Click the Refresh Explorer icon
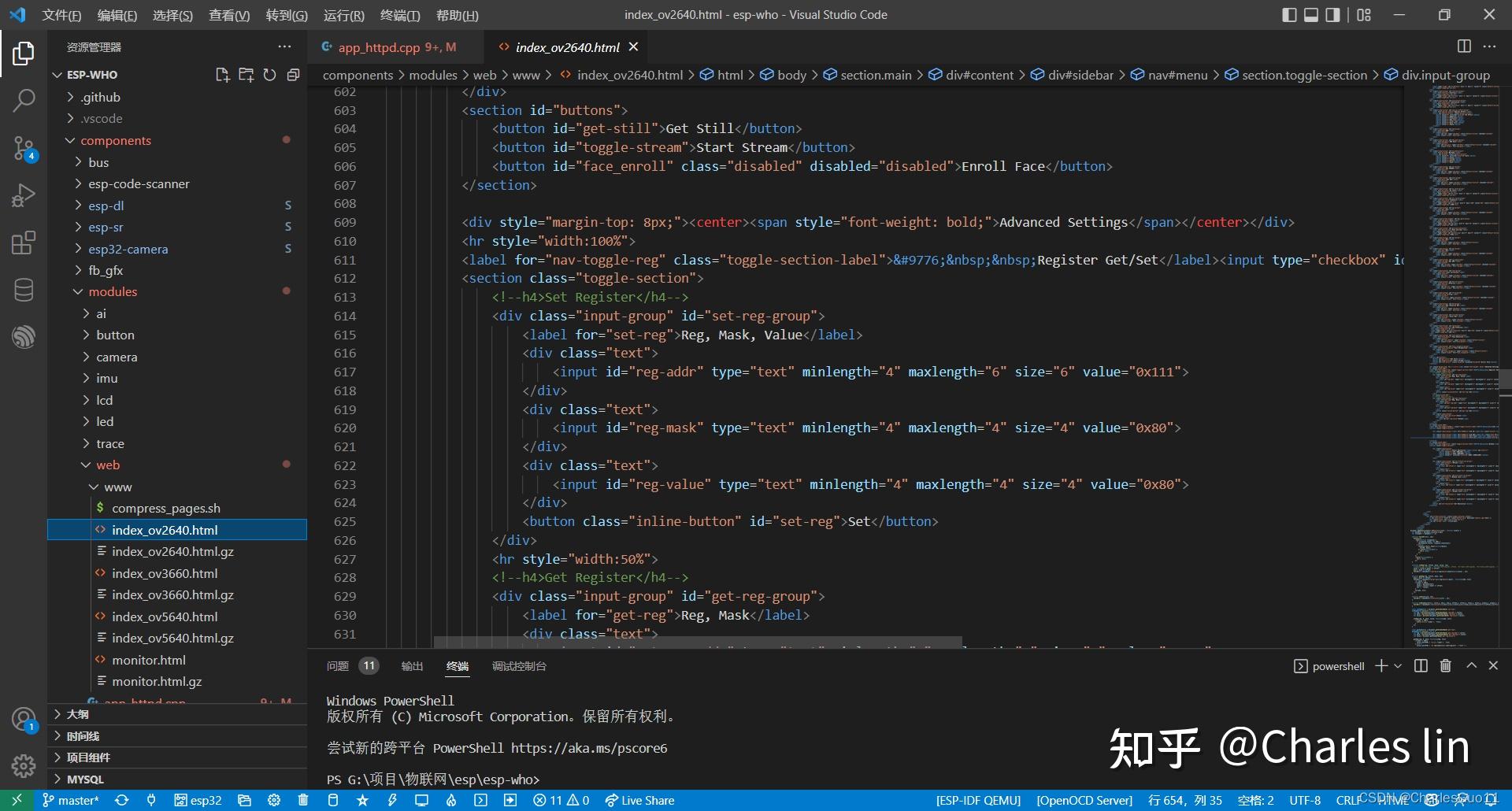The width and height of the screenshot is (1512, 811). [270, 74]
